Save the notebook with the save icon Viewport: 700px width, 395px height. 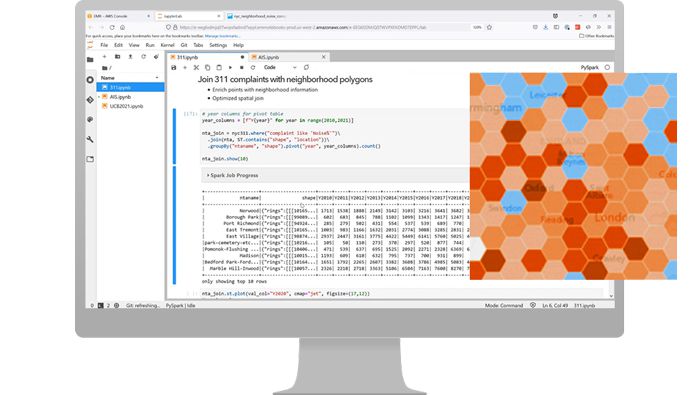click(174, 67)
